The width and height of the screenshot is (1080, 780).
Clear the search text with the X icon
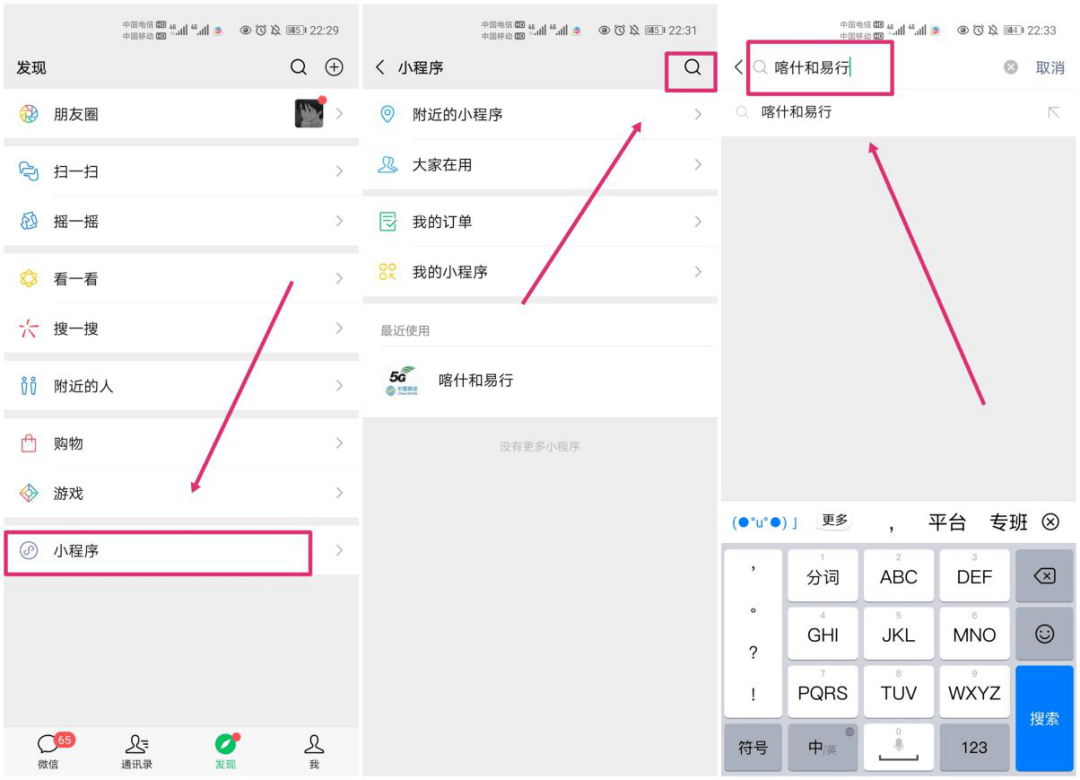1011,67
